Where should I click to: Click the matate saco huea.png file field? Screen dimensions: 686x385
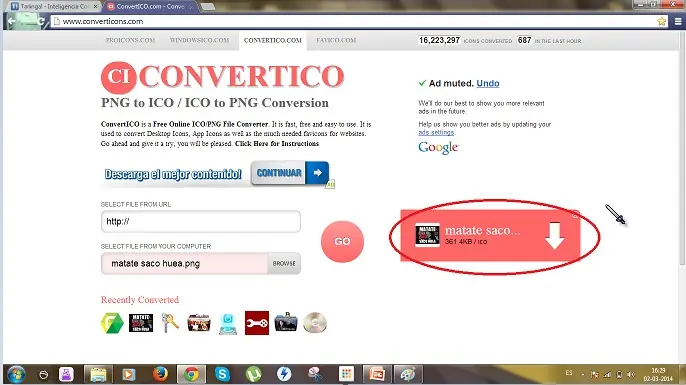tap(184, 263)
